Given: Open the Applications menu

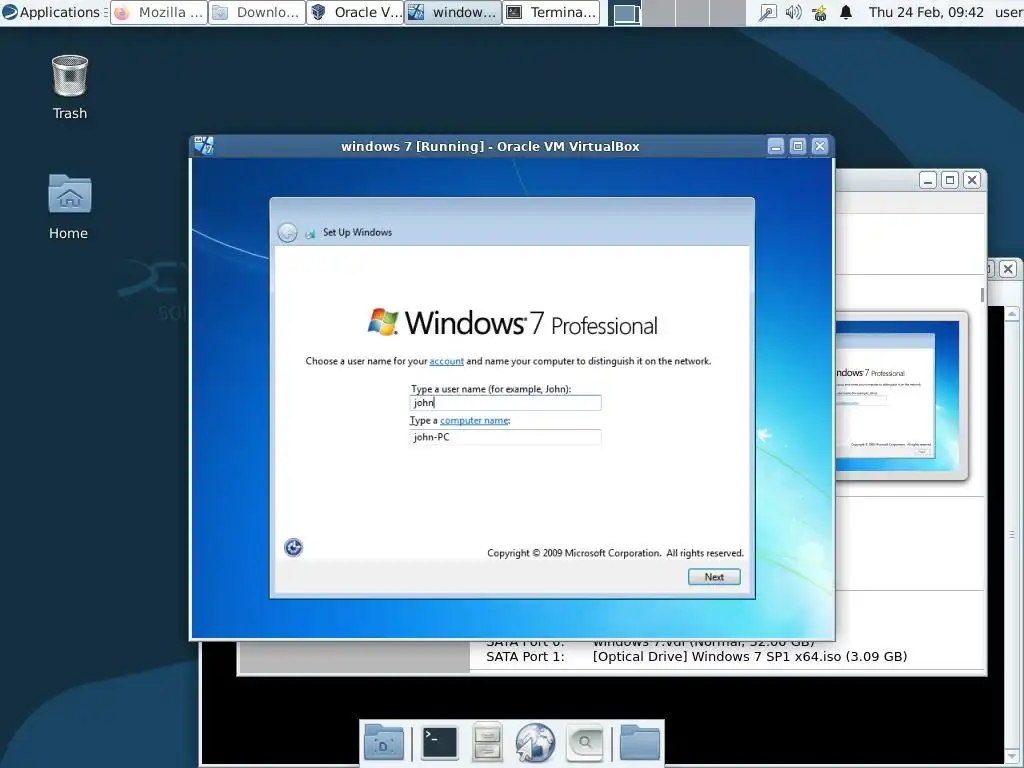Looking at the screenshot, I should (52, 12).
